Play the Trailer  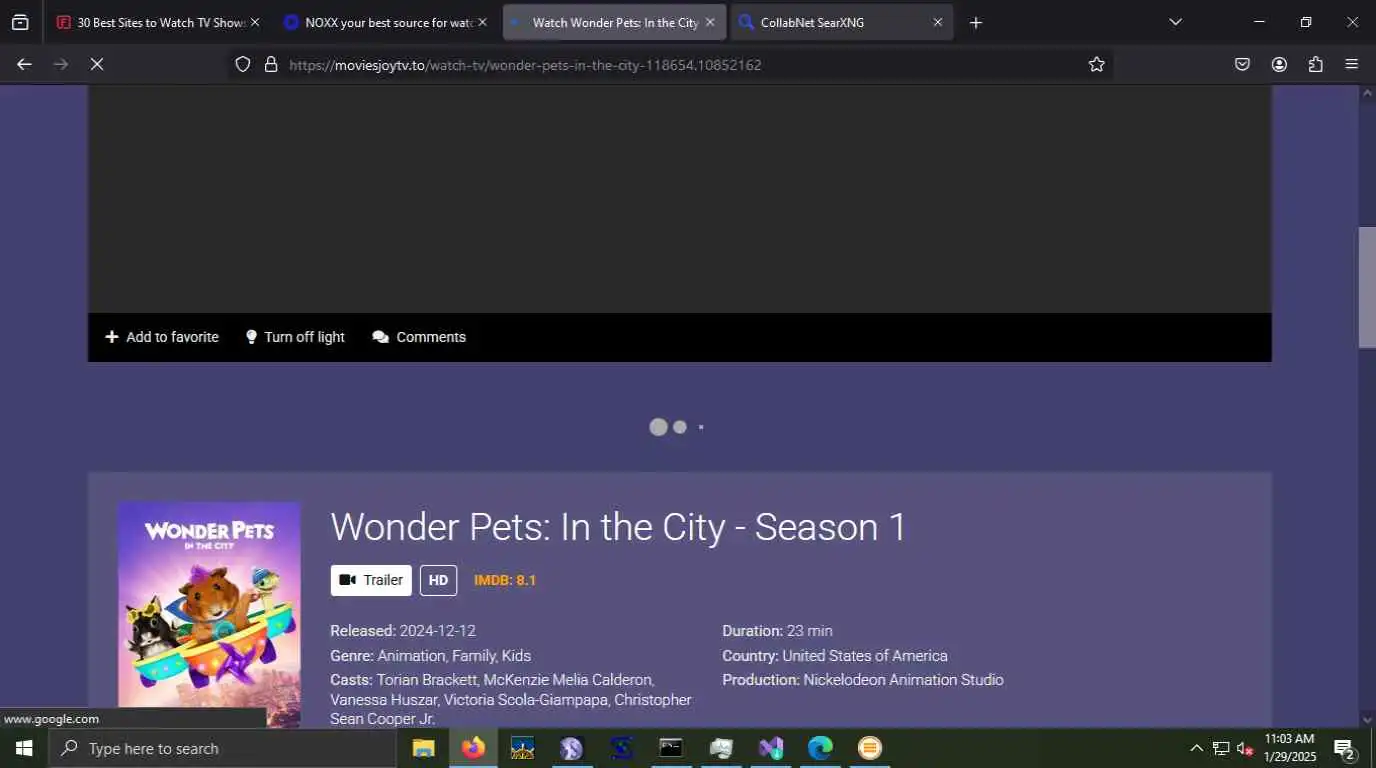pos(371,580)
